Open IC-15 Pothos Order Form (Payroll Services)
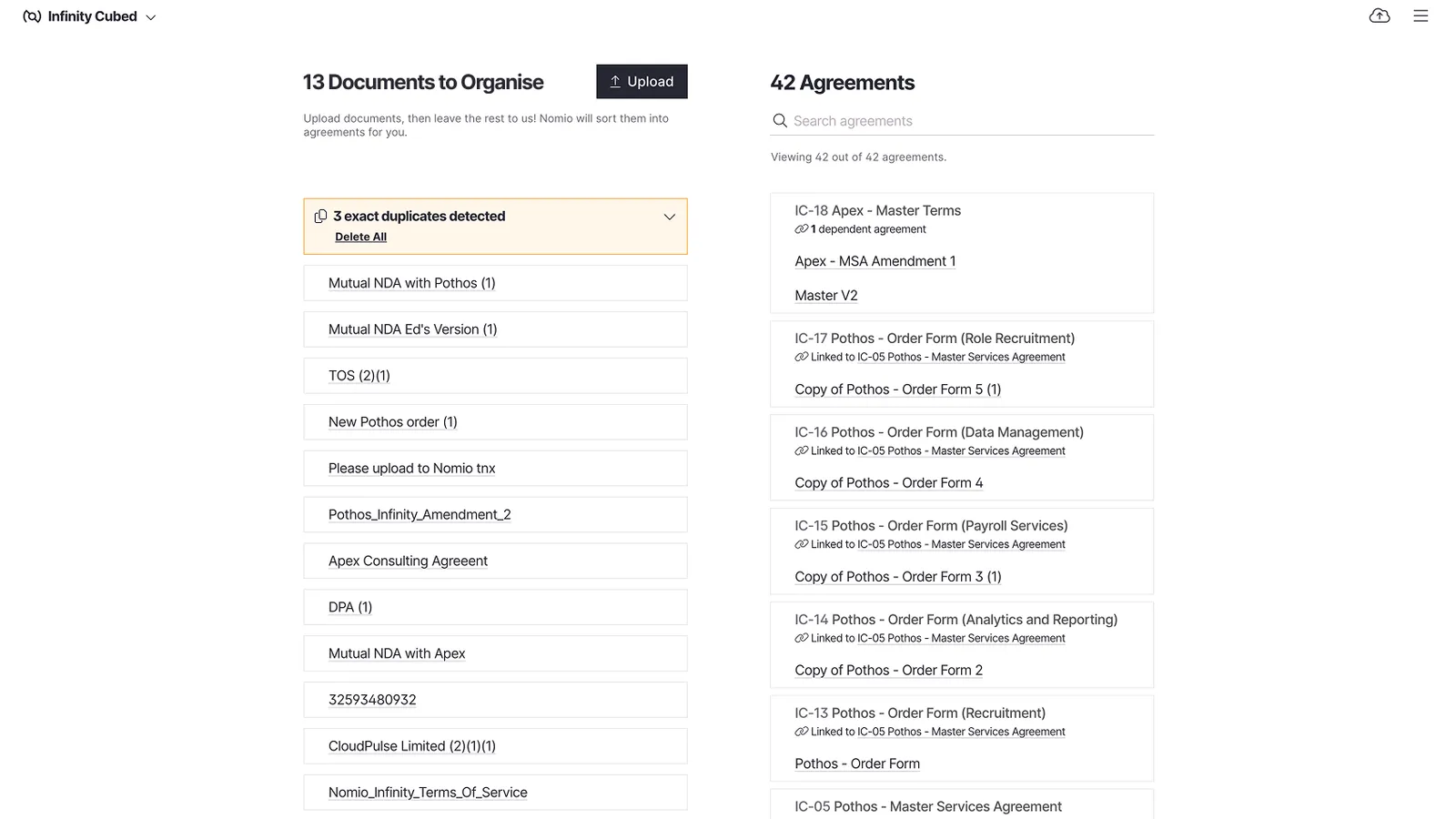The image size is (1456, 819). [931, 526]
